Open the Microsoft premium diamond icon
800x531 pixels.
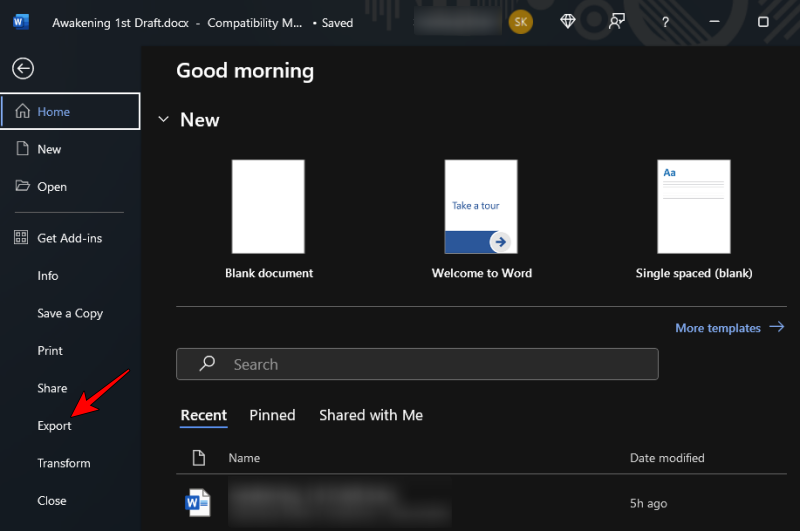click(568, 22)
